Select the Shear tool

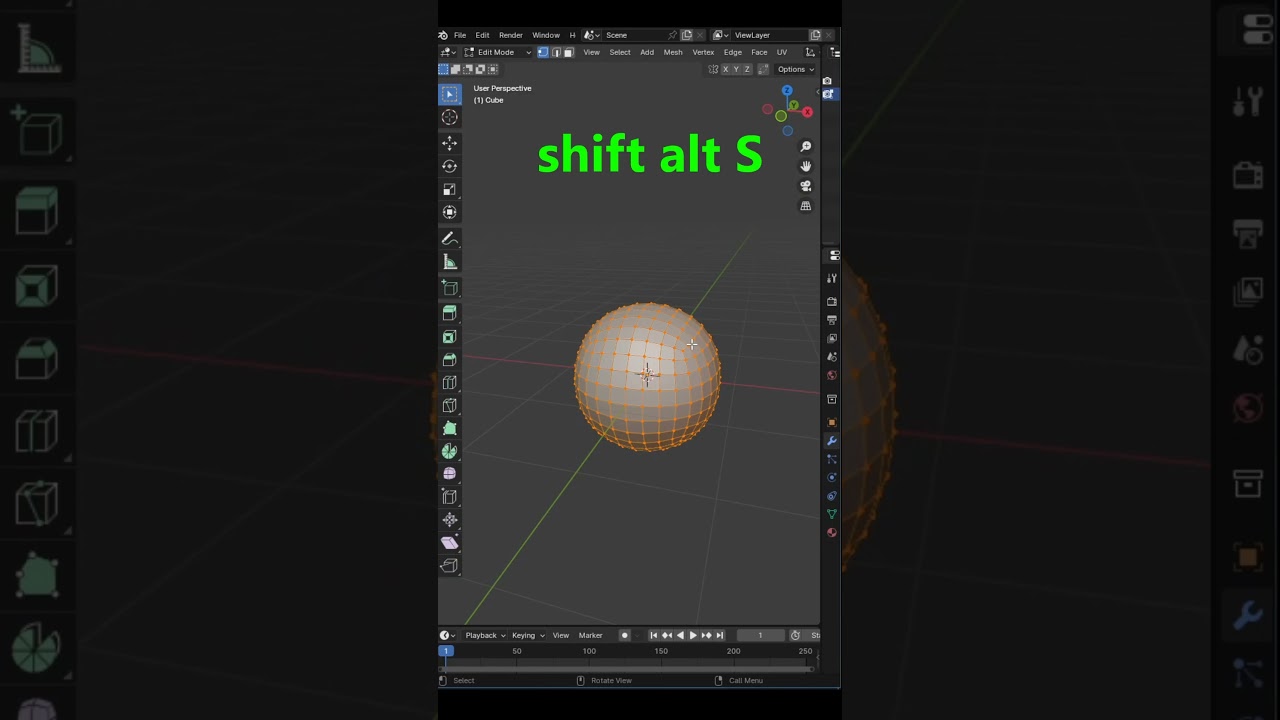pyautogui.click(x=450, y=543)
